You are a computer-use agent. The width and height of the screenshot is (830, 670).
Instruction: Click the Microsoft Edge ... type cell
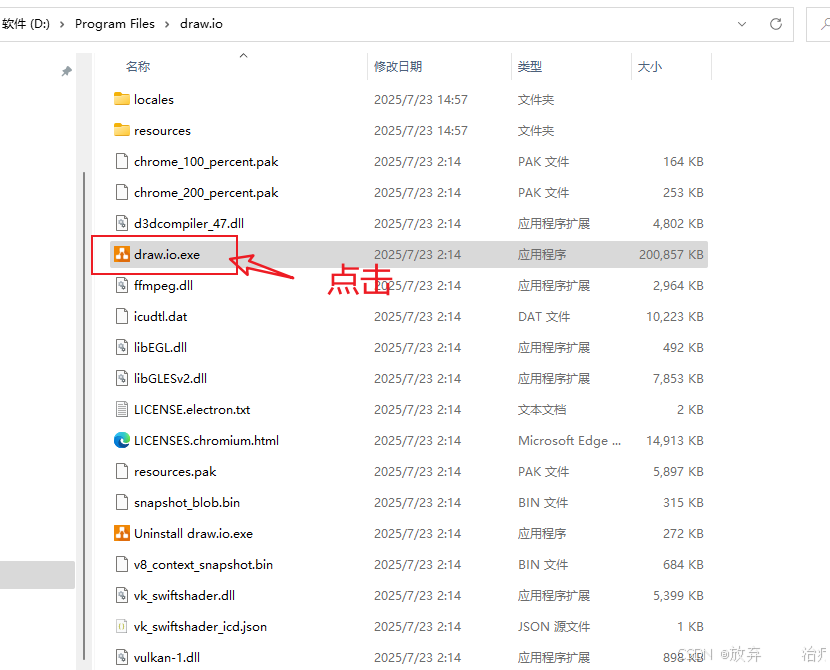570,440
